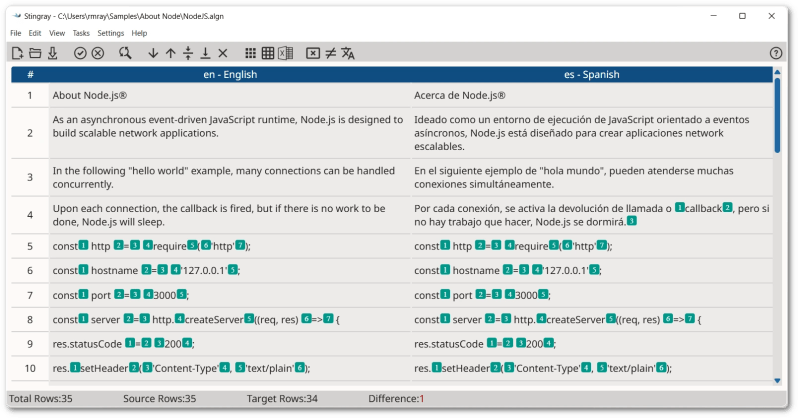Click 'Target Rows:34' in status bar
798x418 pixels.
[282, 399]
